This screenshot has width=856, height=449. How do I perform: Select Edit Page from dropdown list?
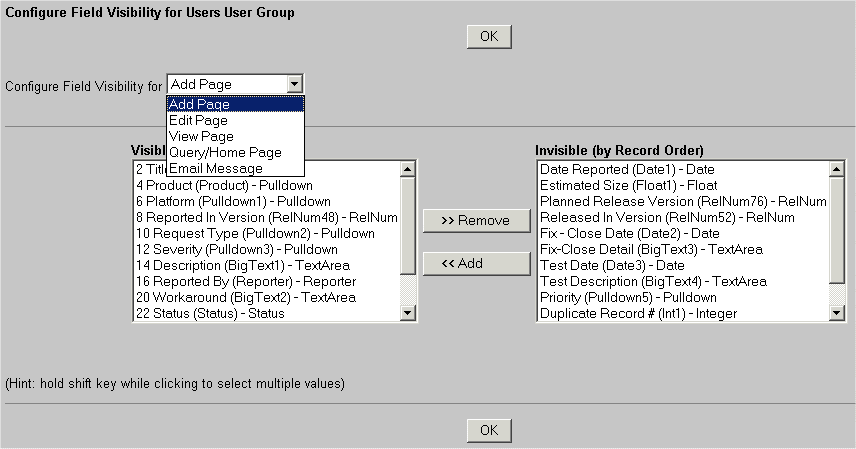point(199,120)
